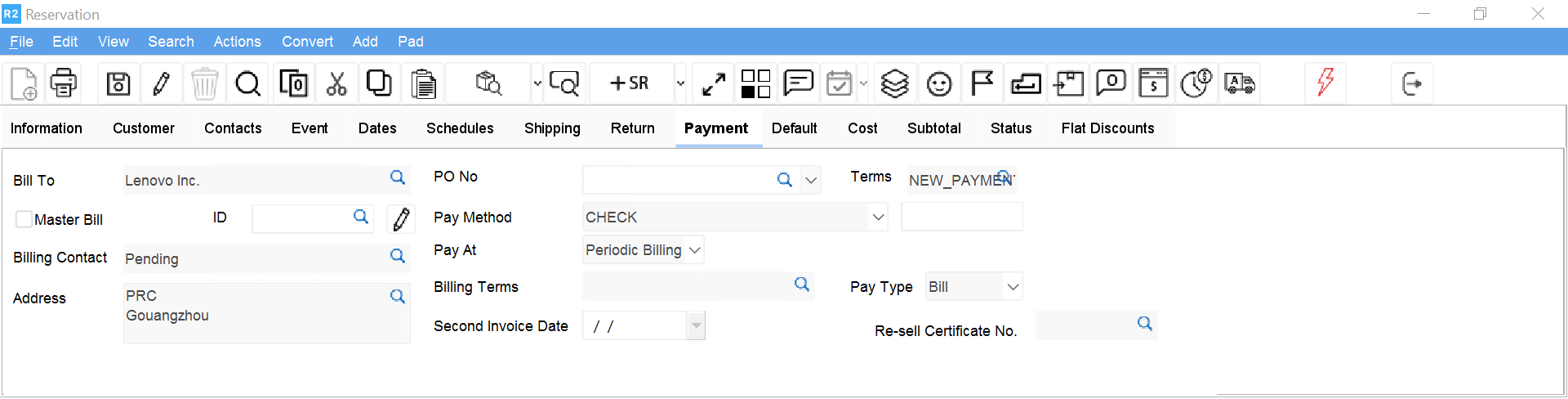Image resolution: width=1568 pixels, height=399 pixels.
Task: Click the smiley face toolbar icon
Action: tap(939, 83)
